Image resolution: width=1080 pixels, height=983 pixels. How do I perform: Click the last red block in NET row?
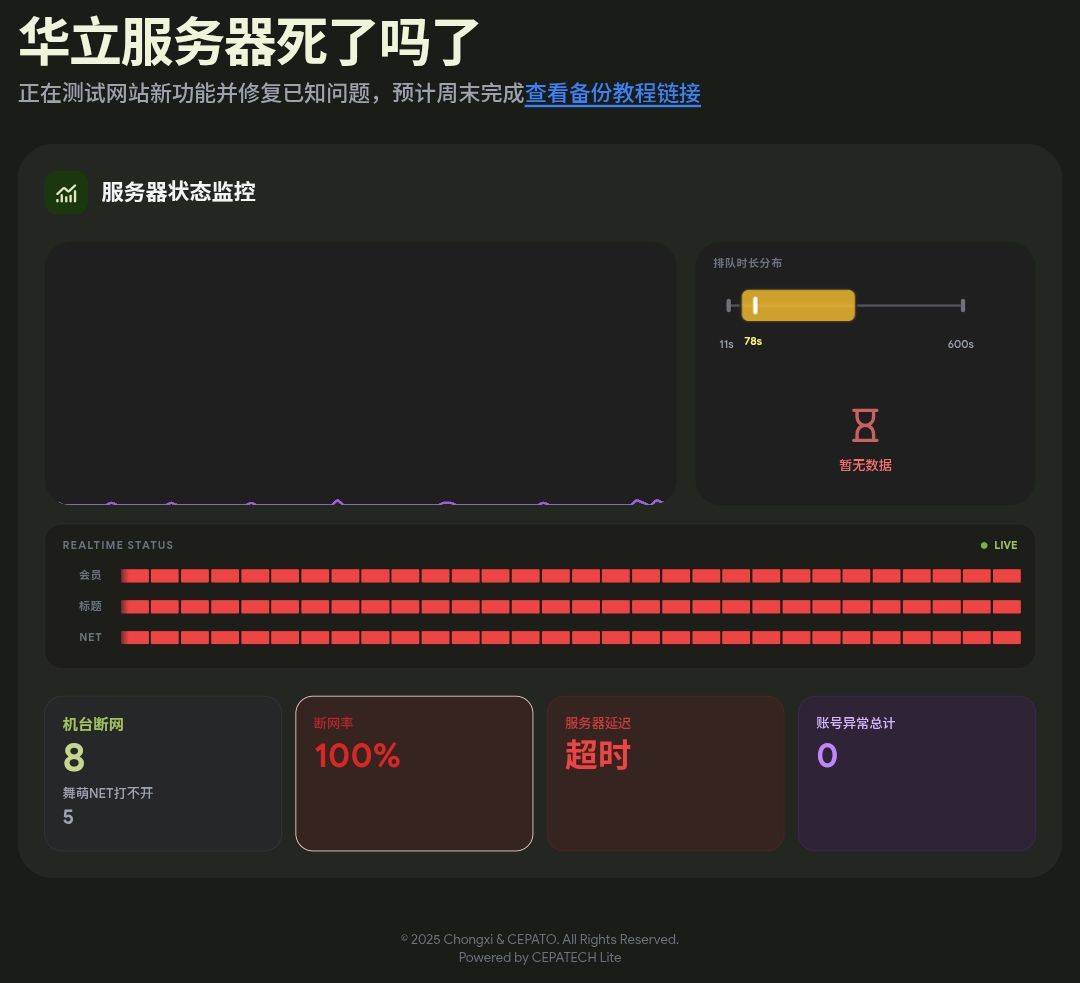click(1006, 638)
